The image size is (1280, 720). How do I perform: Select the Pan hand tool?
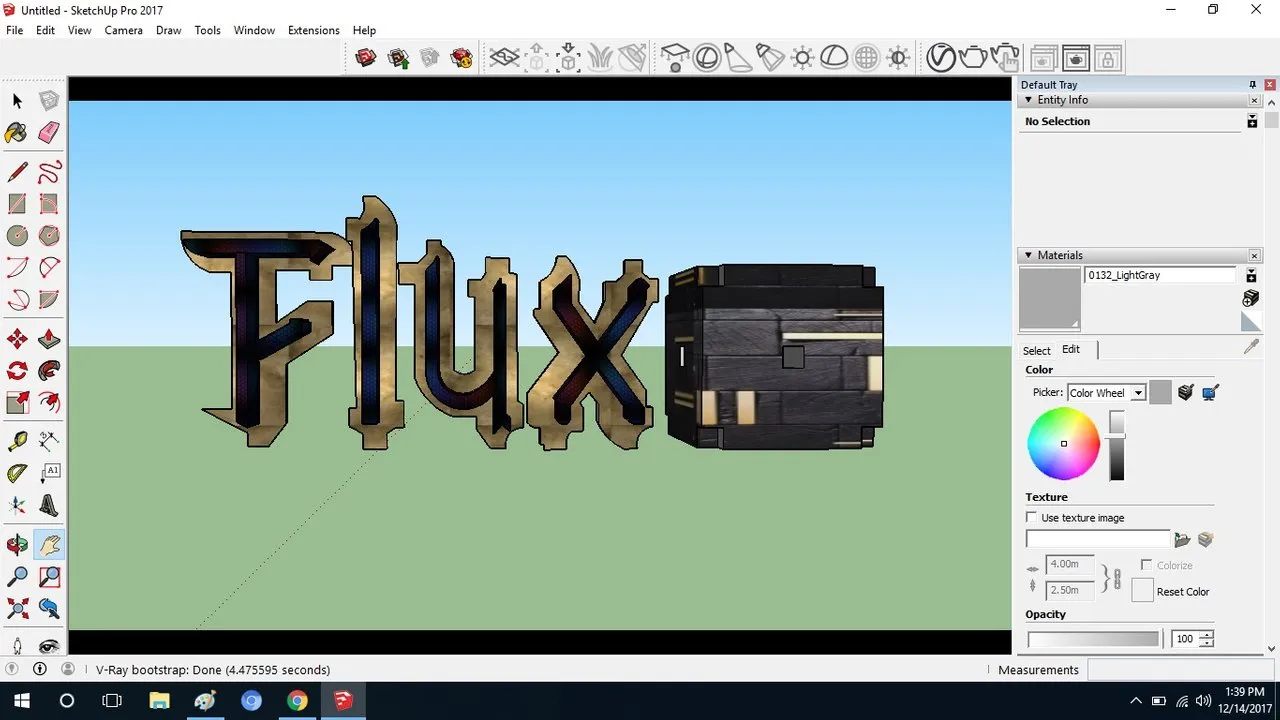point(49,545)
